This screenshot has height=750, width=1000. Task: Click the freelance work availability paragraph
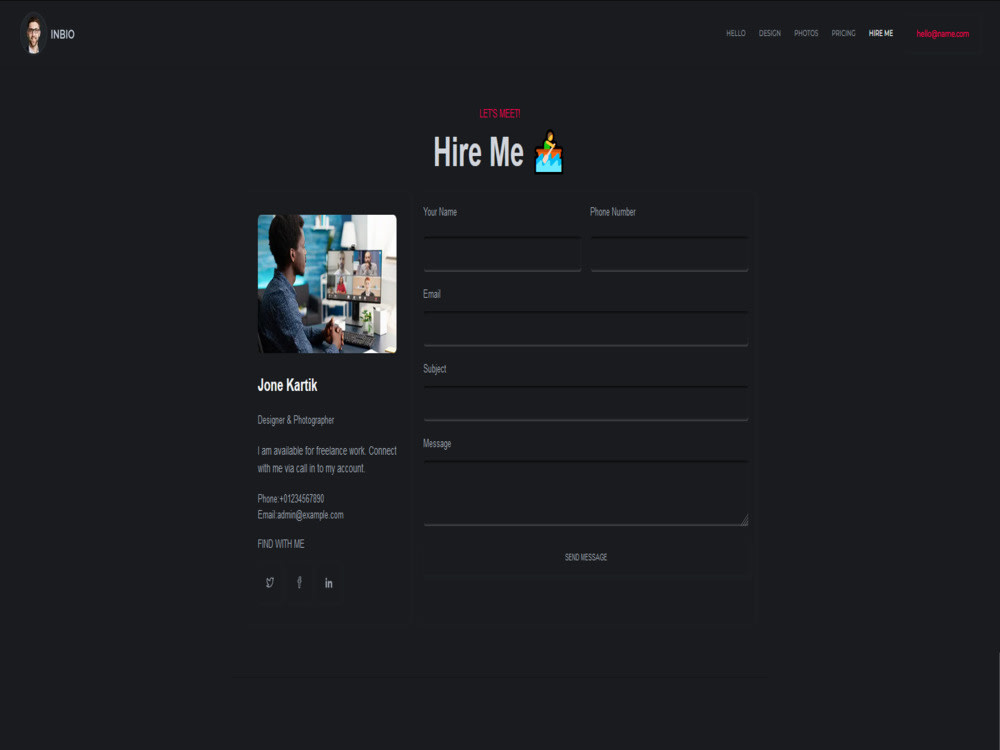pos(327,459)
